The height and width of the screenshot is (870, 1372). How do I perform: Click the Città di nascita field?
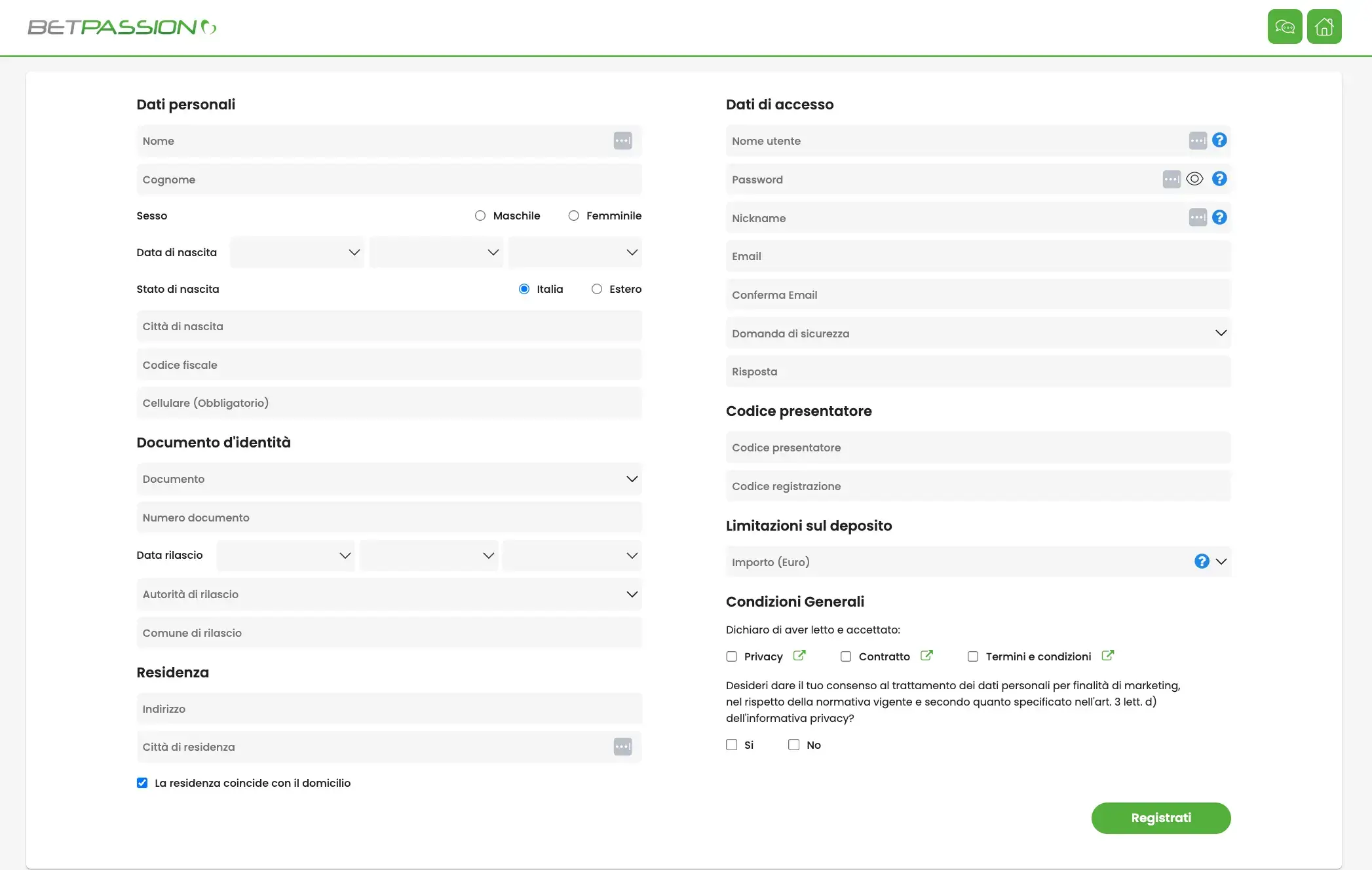coord(389,326)
